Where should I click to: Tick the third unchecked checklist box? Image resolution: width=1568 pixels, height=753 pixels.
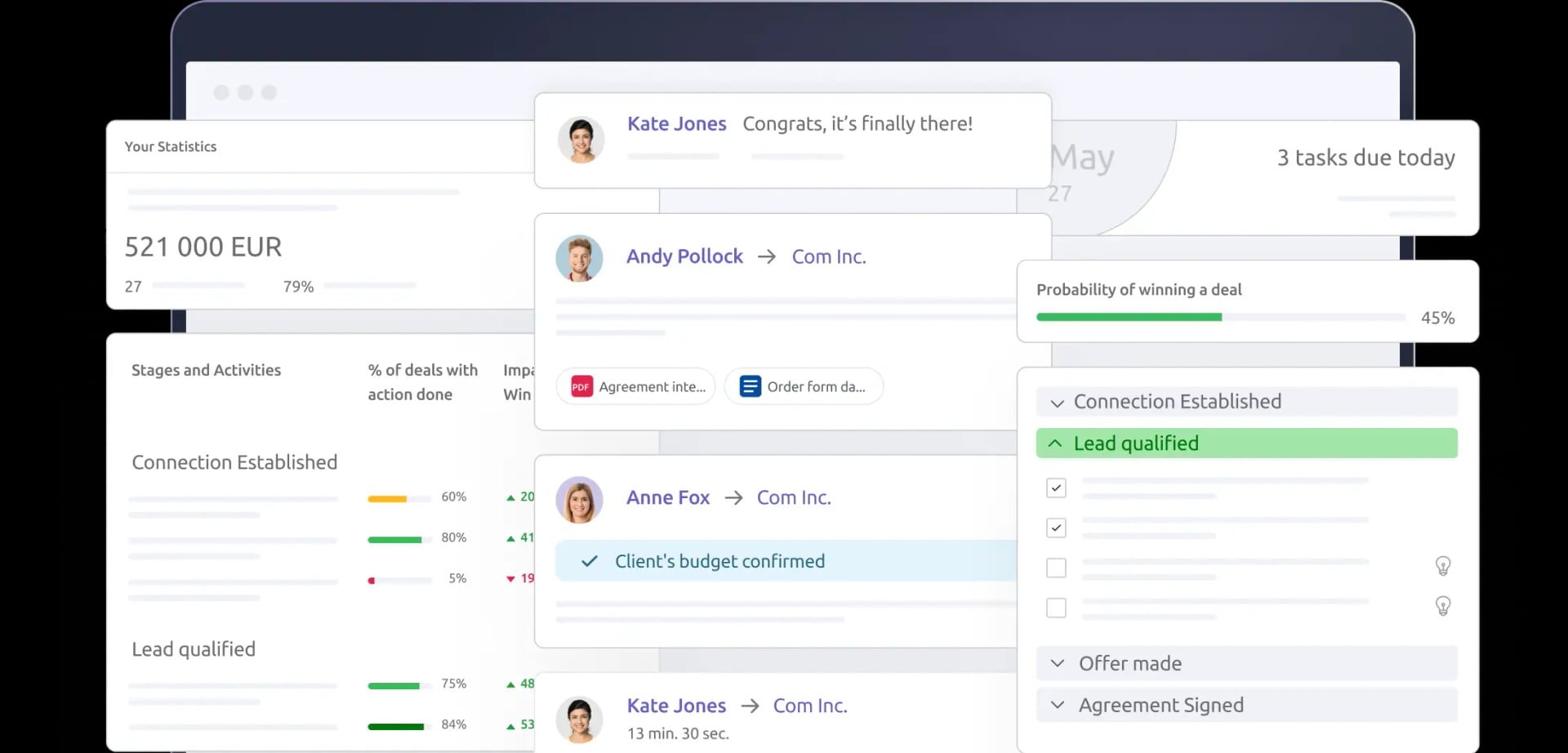point(1056,568)
